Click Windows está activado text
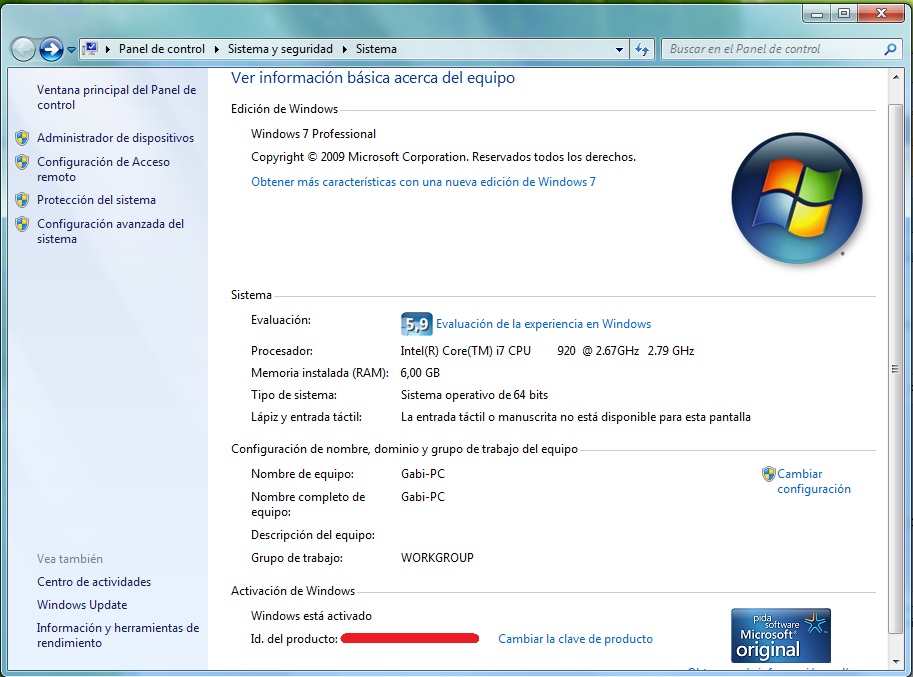 coord(311,615)
